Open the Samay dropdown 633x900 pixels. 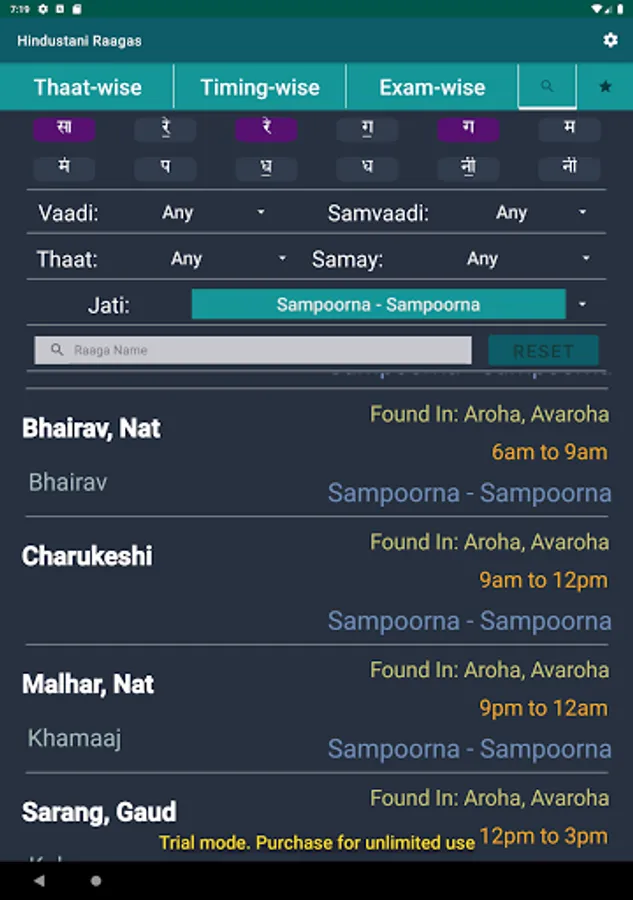tap(527, 259)
